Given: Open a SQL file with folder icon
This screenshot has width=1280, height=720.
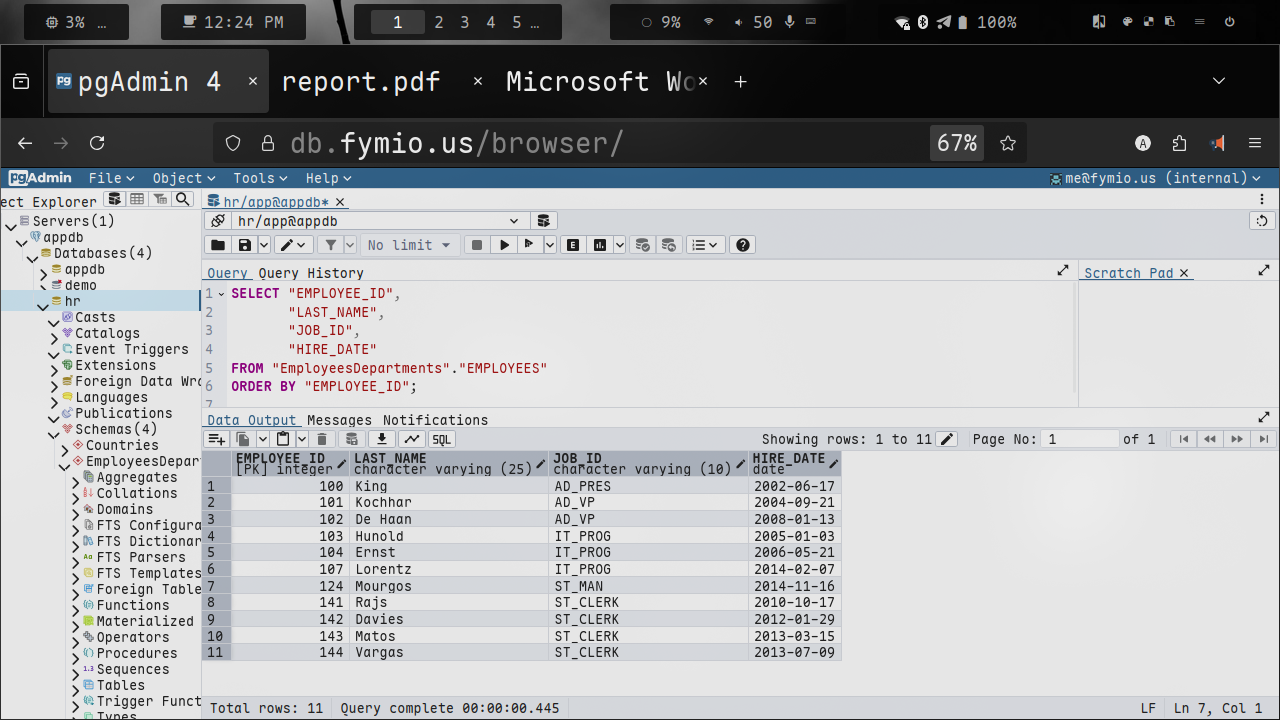Looking at the screenshot, I should (217, 245).
